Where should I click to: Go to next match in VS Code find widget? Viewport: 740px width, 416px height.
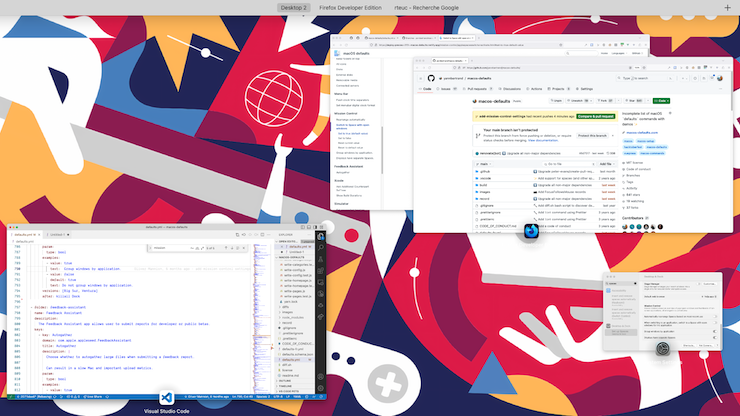[232, 248]
